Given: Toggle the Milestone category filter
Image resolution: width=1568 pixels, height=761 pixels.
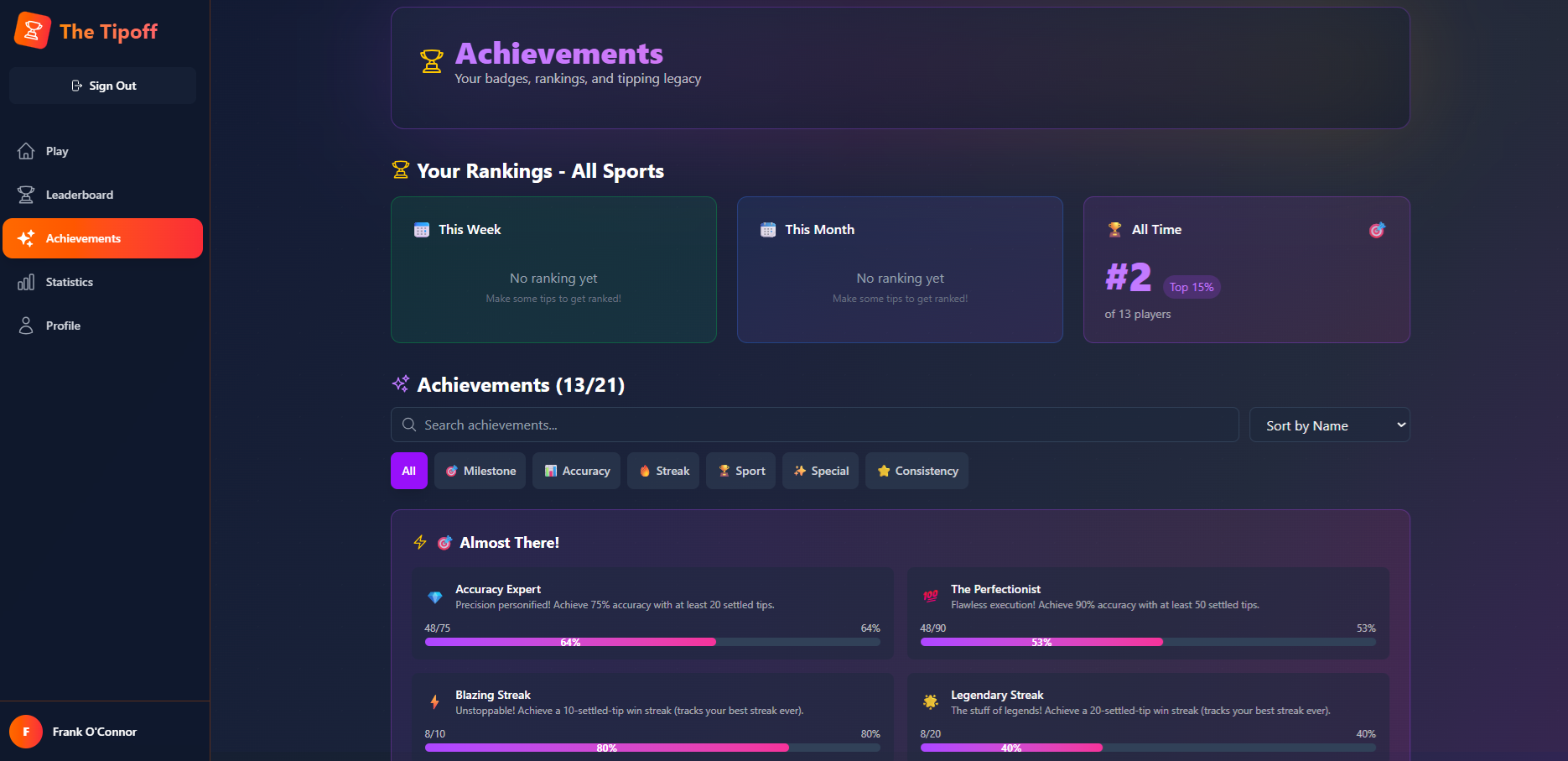Looking at the screenshot, I should (480, 471).
